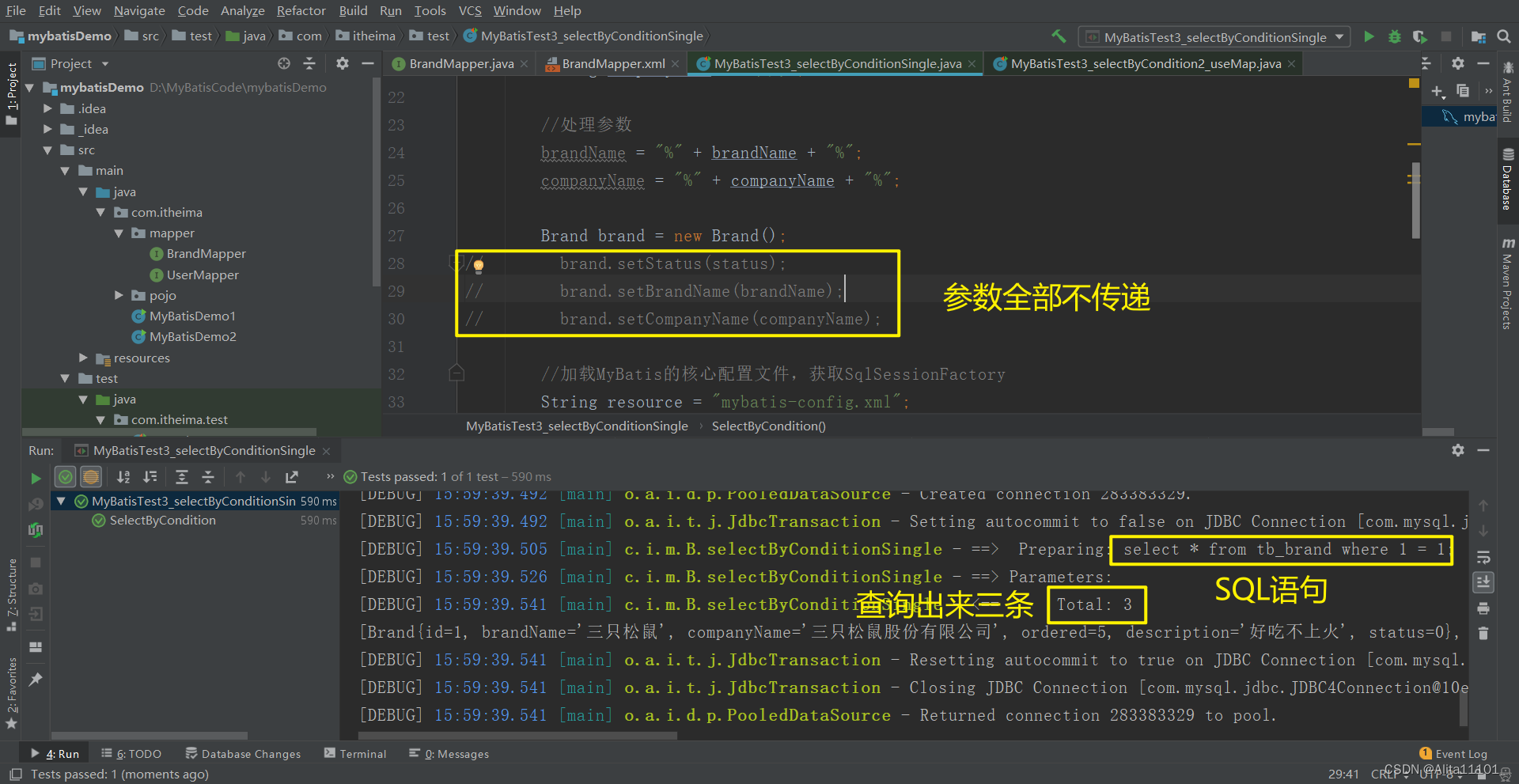Open Search Everywhere magnifier icon
The image size is (1519, 784).
point(1504,36)
